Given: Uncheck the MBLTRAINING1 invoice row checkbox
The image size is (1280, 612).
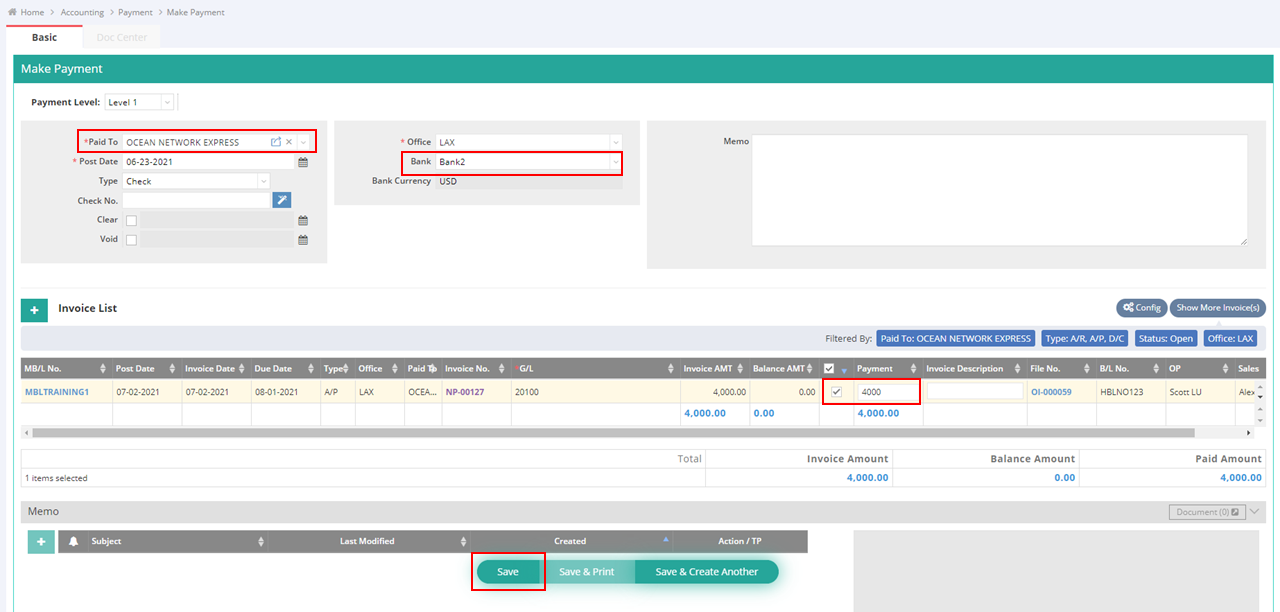Looking at the screenshot, I should (x=836, y=392).
